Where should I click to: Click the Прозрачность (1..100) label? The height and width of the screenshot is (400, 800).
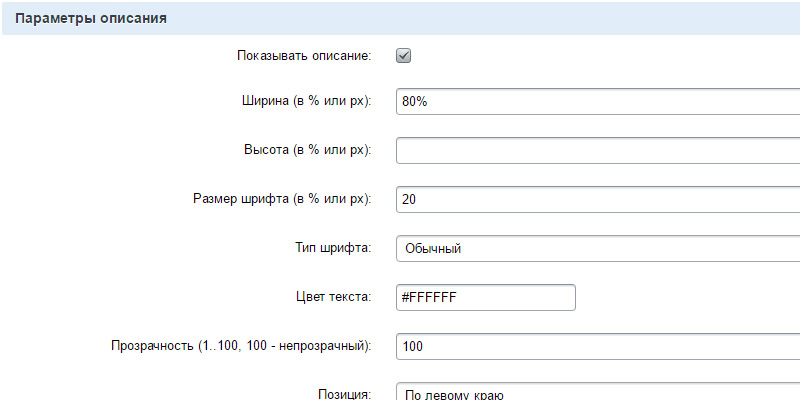(240, 346)
